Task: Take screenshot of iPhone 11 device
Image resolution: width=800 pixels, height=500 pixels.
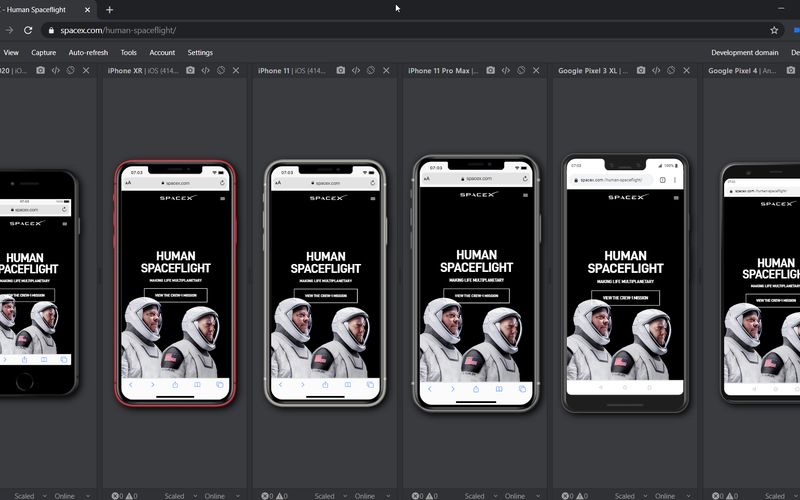Action: (x=340, y=70)
